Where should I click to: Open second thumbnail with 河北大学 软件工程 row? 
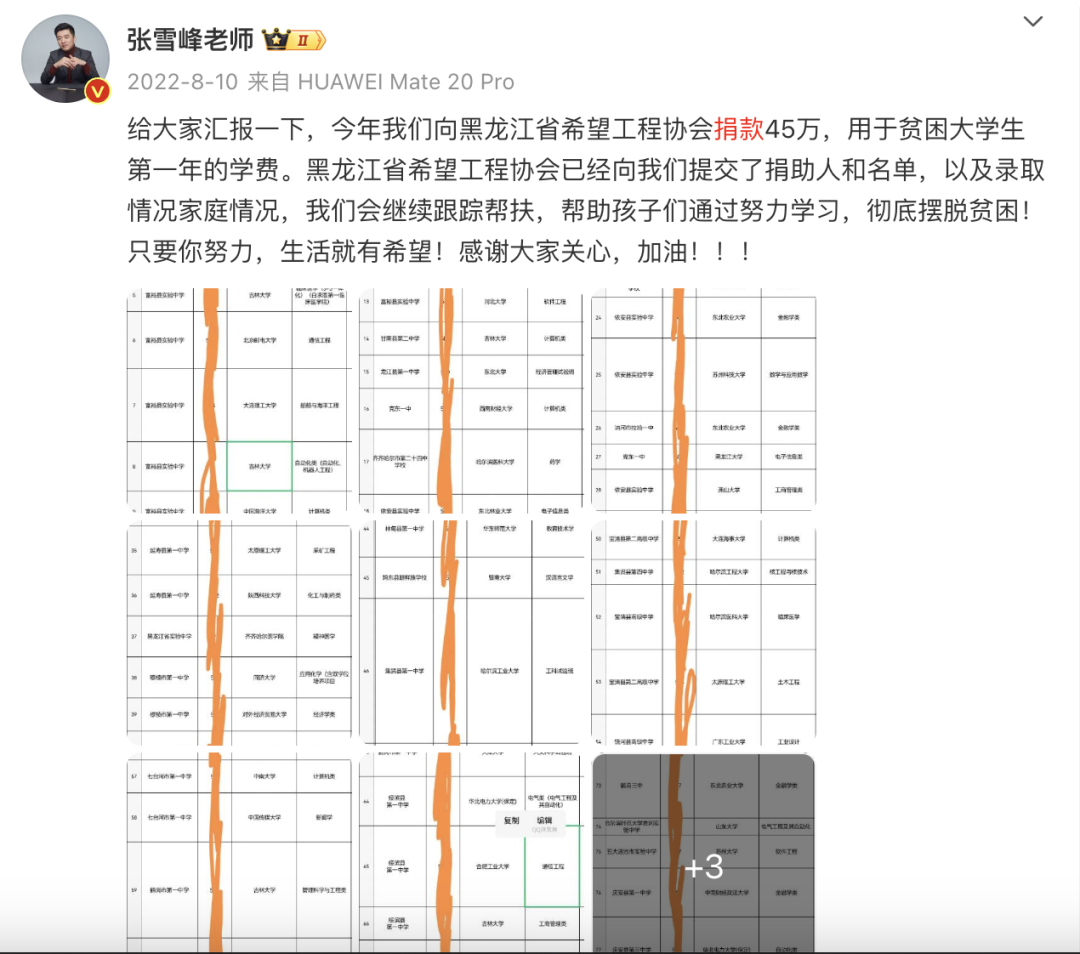pyautogui.click(x=471, y=401)
